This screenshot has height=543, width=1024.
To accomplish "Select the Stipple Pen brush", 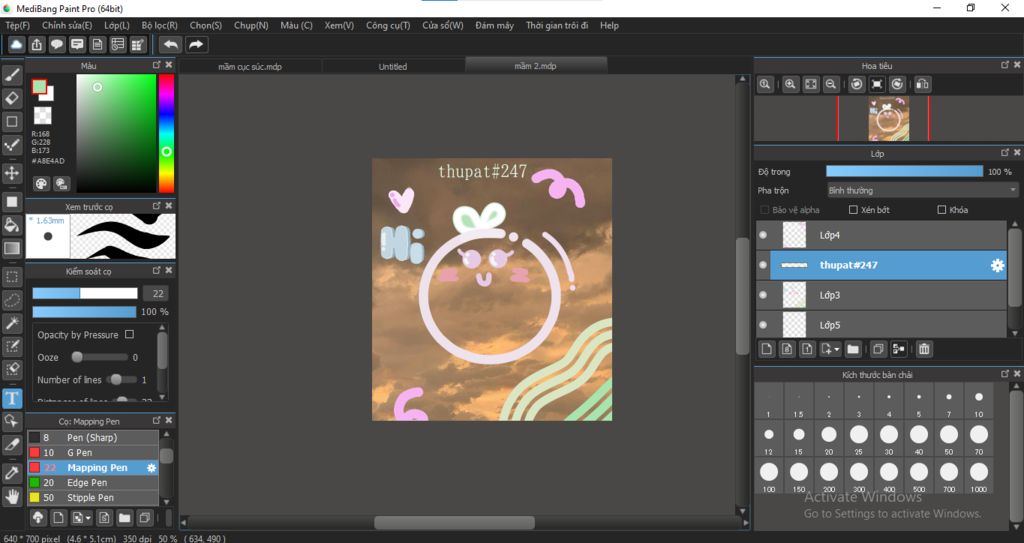I will [93, 497].
